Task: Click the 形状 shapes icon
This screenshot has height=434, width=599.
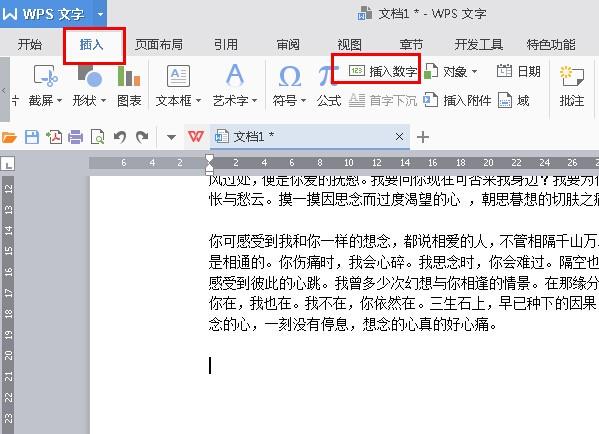Action: (89, 75)
